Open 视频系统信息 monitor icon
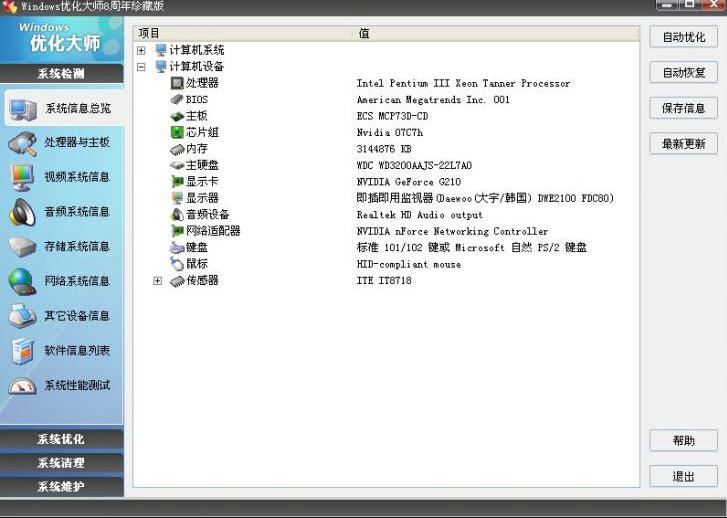This screenshot has width=727, height=518. tap(22, 177)
